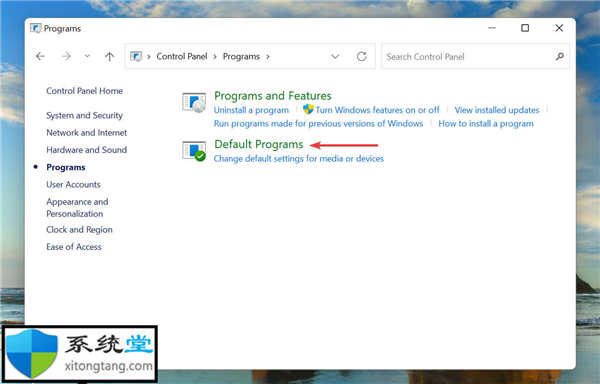Minimize the Programs window
Screen dimensions: 600x384
point(492,28)
